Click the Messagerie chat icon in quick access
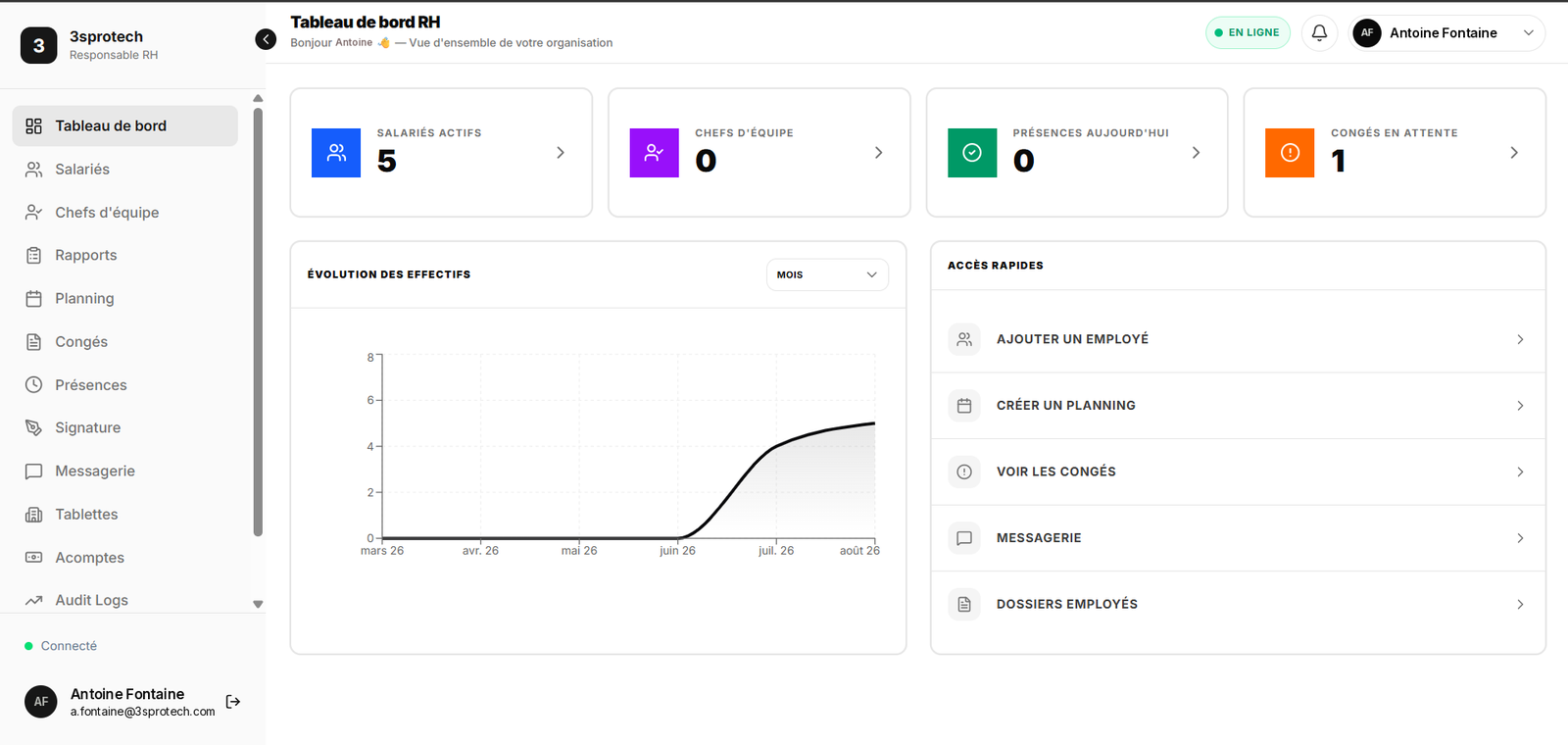The height and width of the screenshot is (745, 1568). click(964, 538)
